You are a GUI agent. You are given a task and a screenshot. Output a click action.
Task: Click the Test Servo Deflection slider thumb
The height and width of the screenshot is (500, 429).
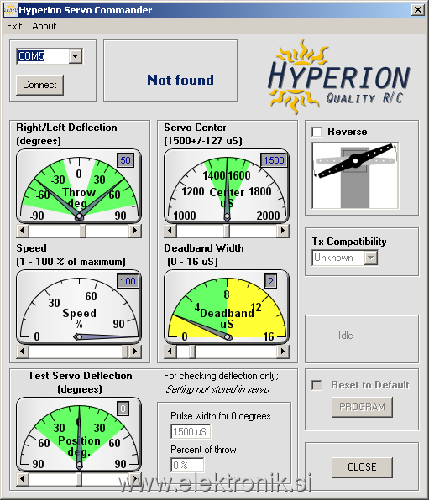[x=79, y=479]
